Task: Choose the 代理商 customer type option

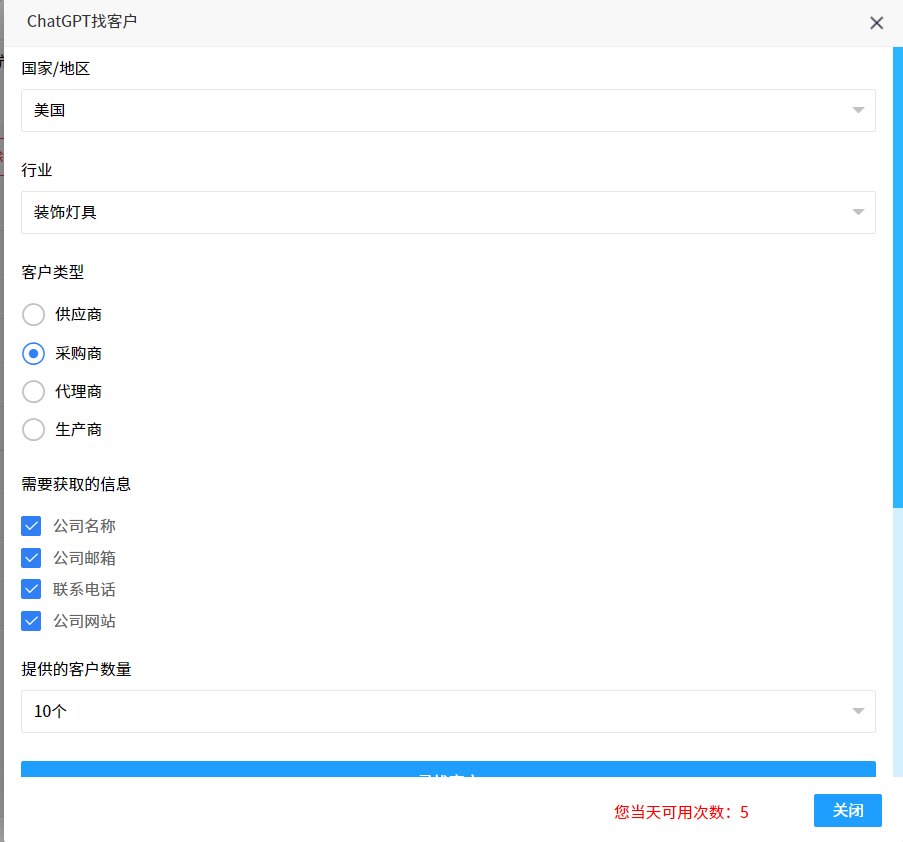Action: click(x=34, y=391)
